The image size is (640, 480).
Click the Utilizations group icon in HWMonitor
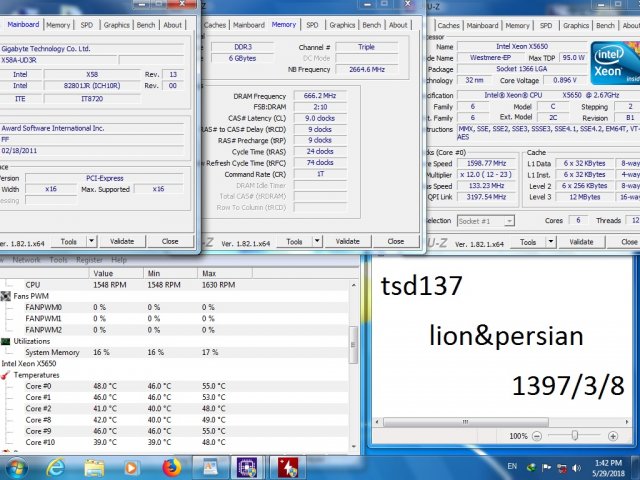(6, 341)
